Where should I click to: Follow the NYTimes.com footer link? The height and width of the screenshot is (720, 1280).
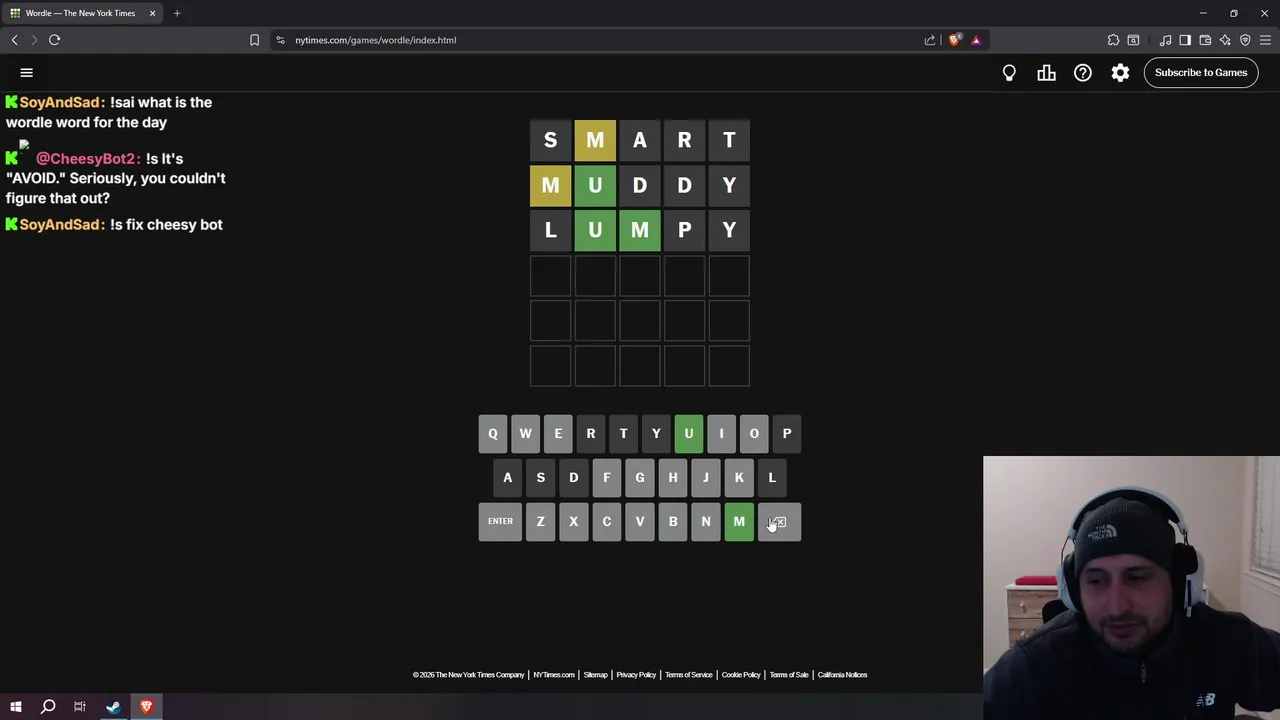[x=554, y=675]
